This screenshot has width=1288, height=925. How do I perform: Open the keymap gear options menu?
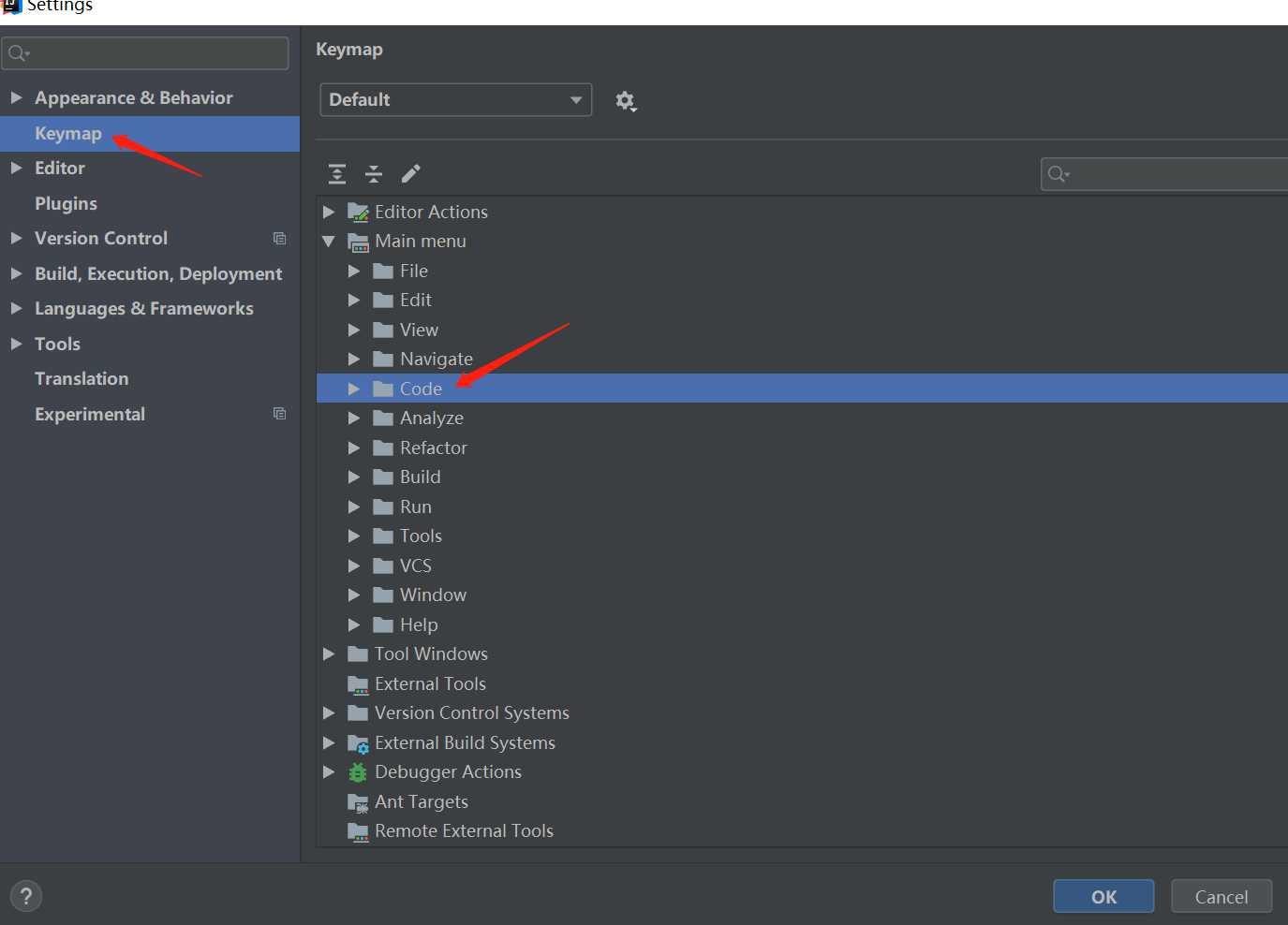point(626,100)
